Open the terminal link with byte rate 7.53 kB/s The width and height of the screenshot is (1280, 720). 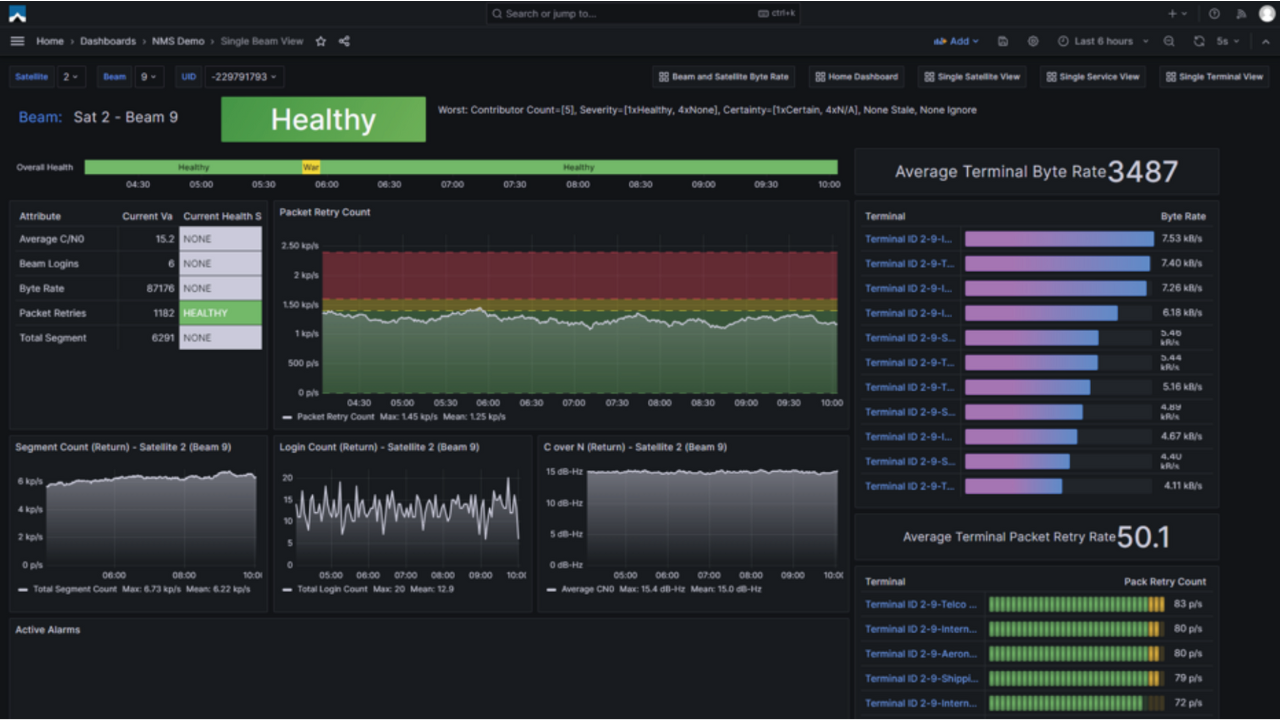(909, 239)
